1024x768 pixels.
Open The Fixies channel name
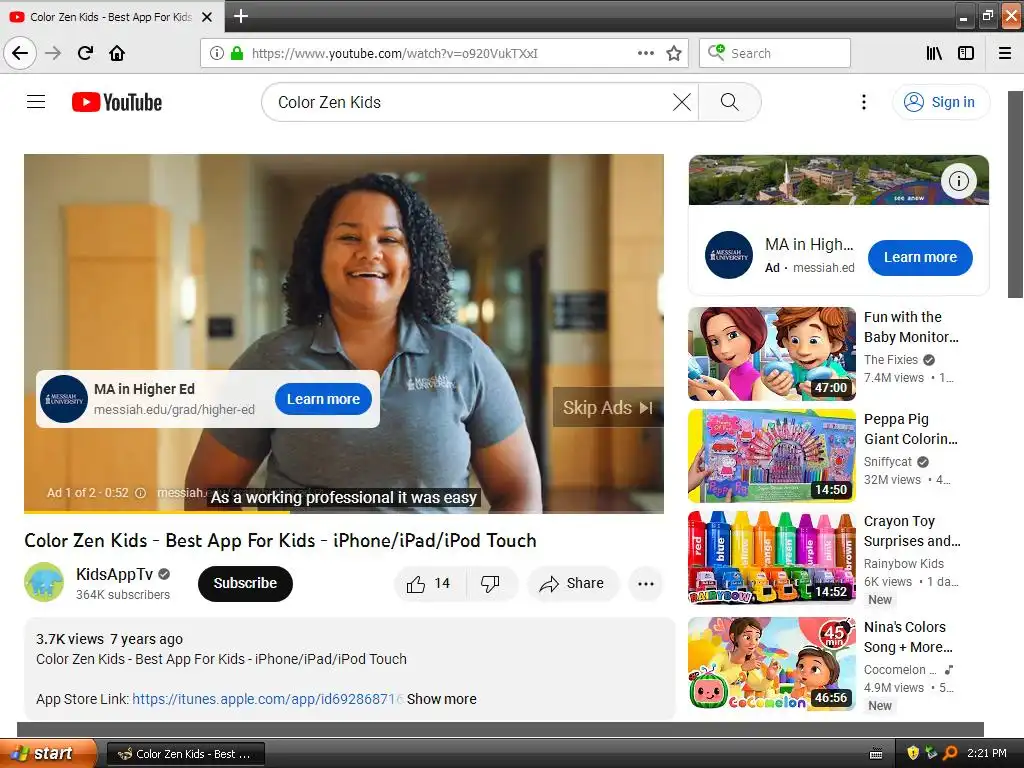pos(891,360)
